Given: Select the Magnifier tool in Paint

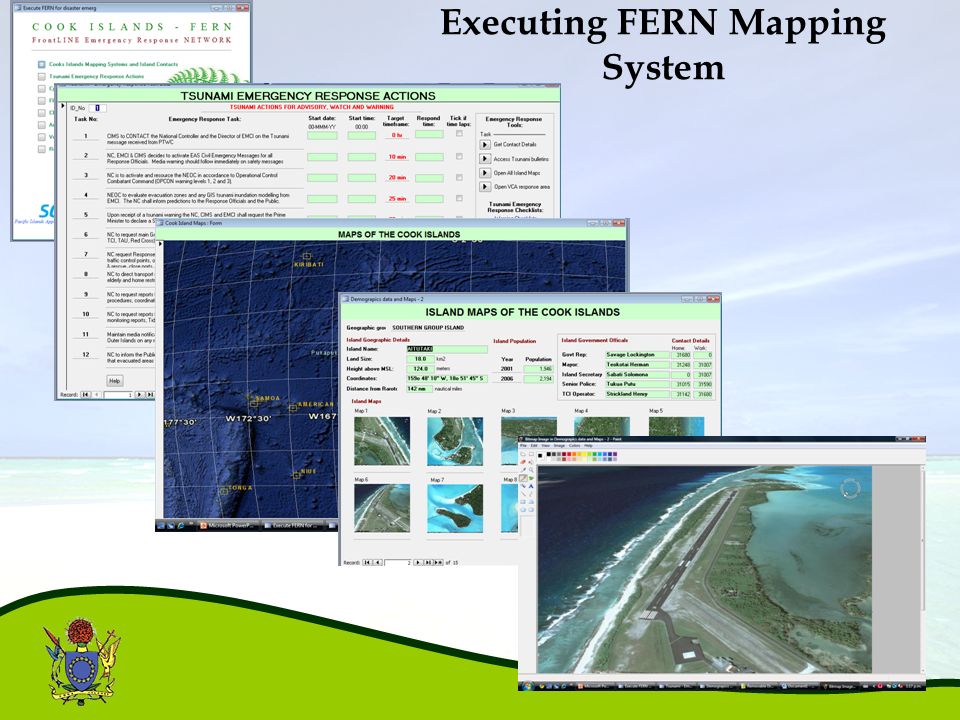Looking at the screenshot, I should click(x=531, y=470).
